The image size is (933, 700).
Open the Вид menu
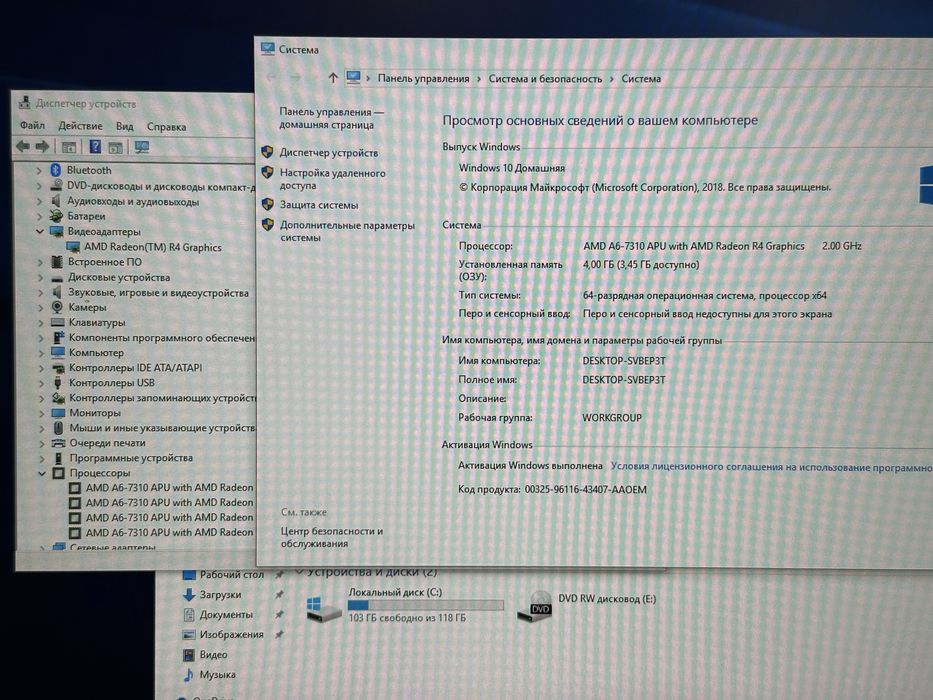(124, 126)
